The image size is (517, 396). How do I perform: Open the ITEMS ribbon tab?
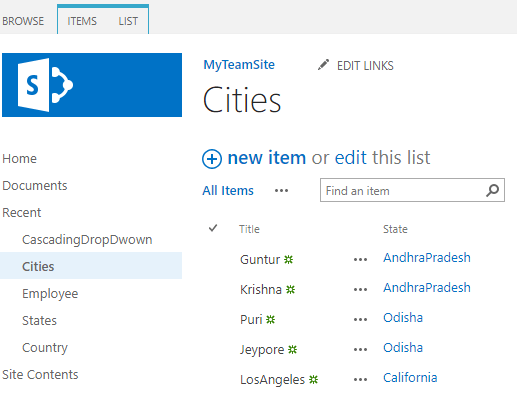(82, 21)
